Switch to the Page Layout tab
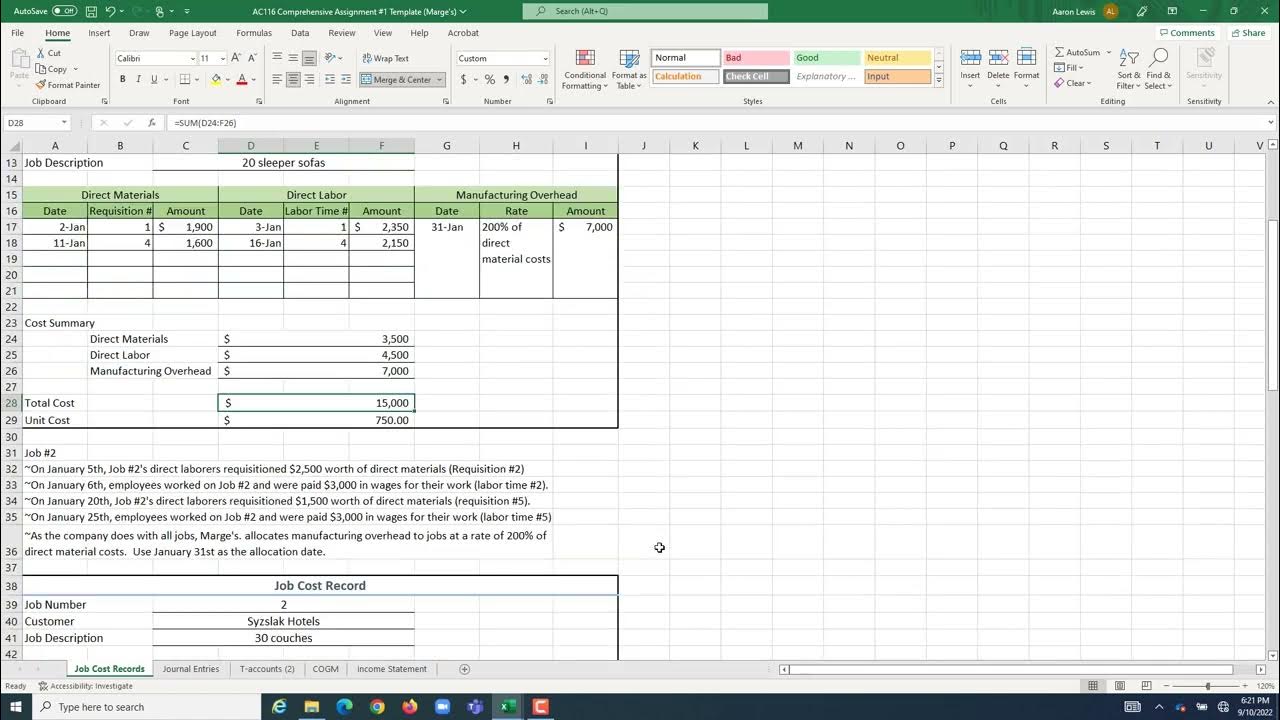 192,33
